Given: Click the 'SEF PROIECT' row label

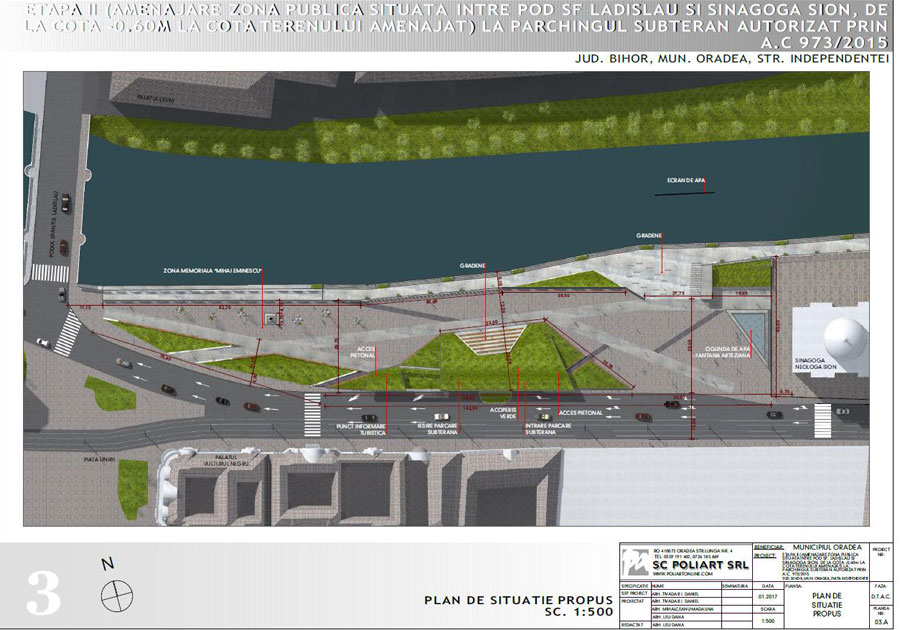Looking at the screenshot, I should 634,593.
